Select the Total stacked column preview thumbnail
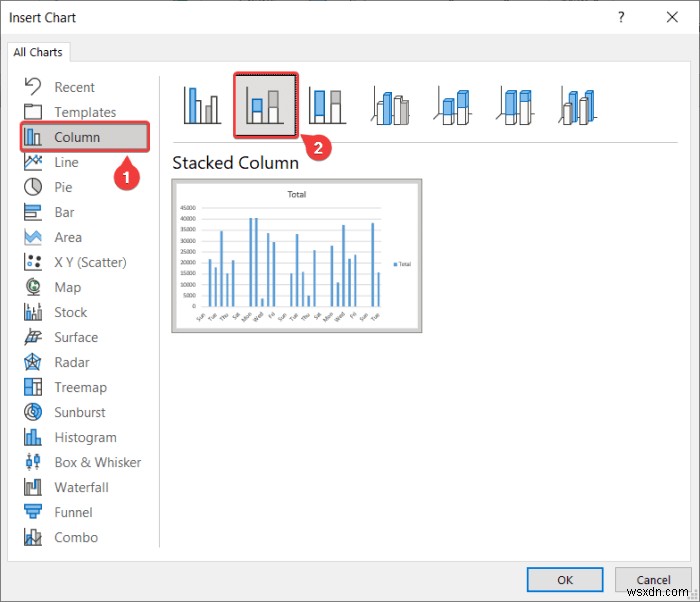Image resolution: width=700 pixels, height=602 pixels. coord(297,256)
